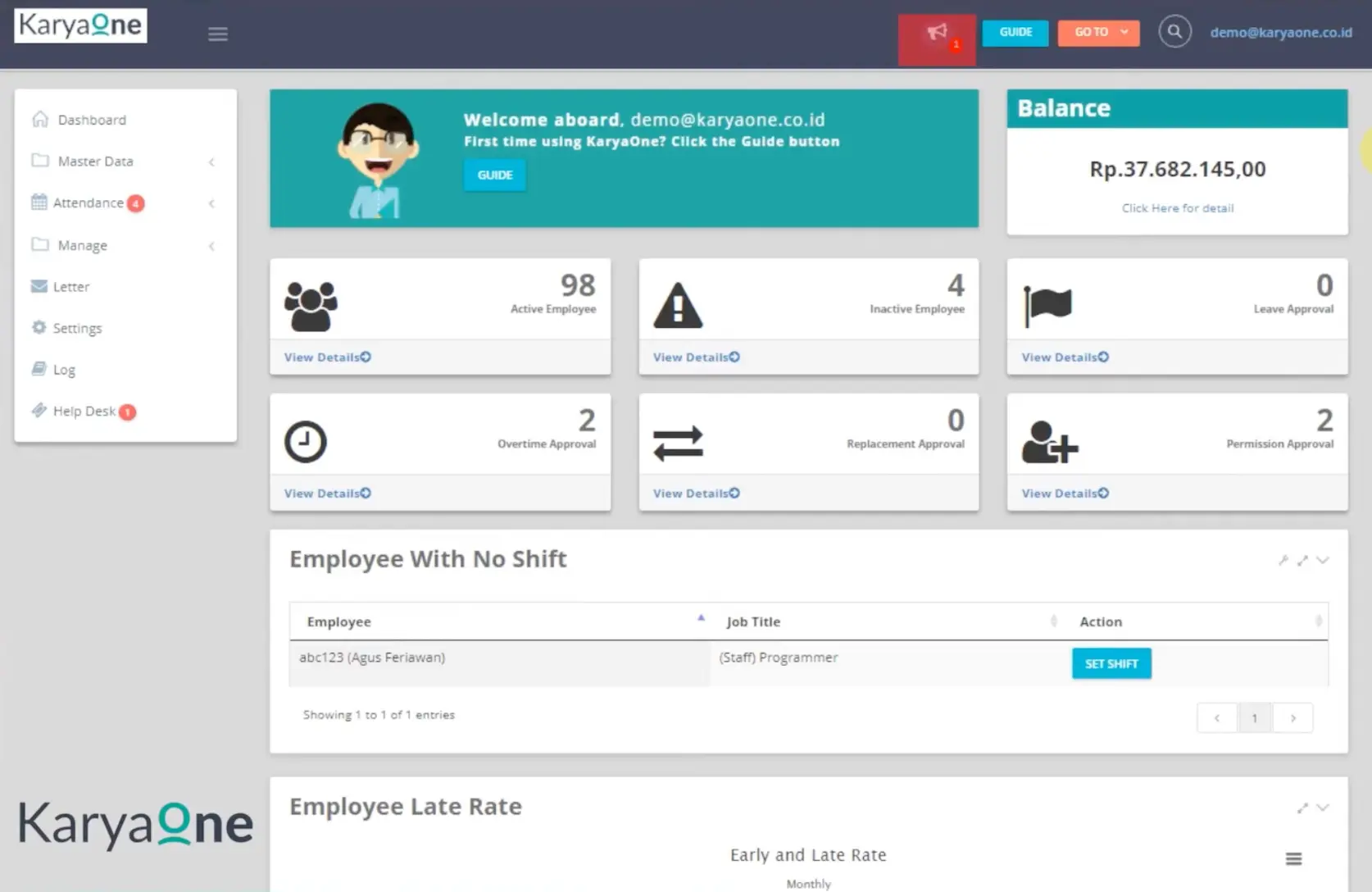Click the announcements megaphone icon with notification badge
This screenshot has height=892, width=1372.
click(936, 34)
